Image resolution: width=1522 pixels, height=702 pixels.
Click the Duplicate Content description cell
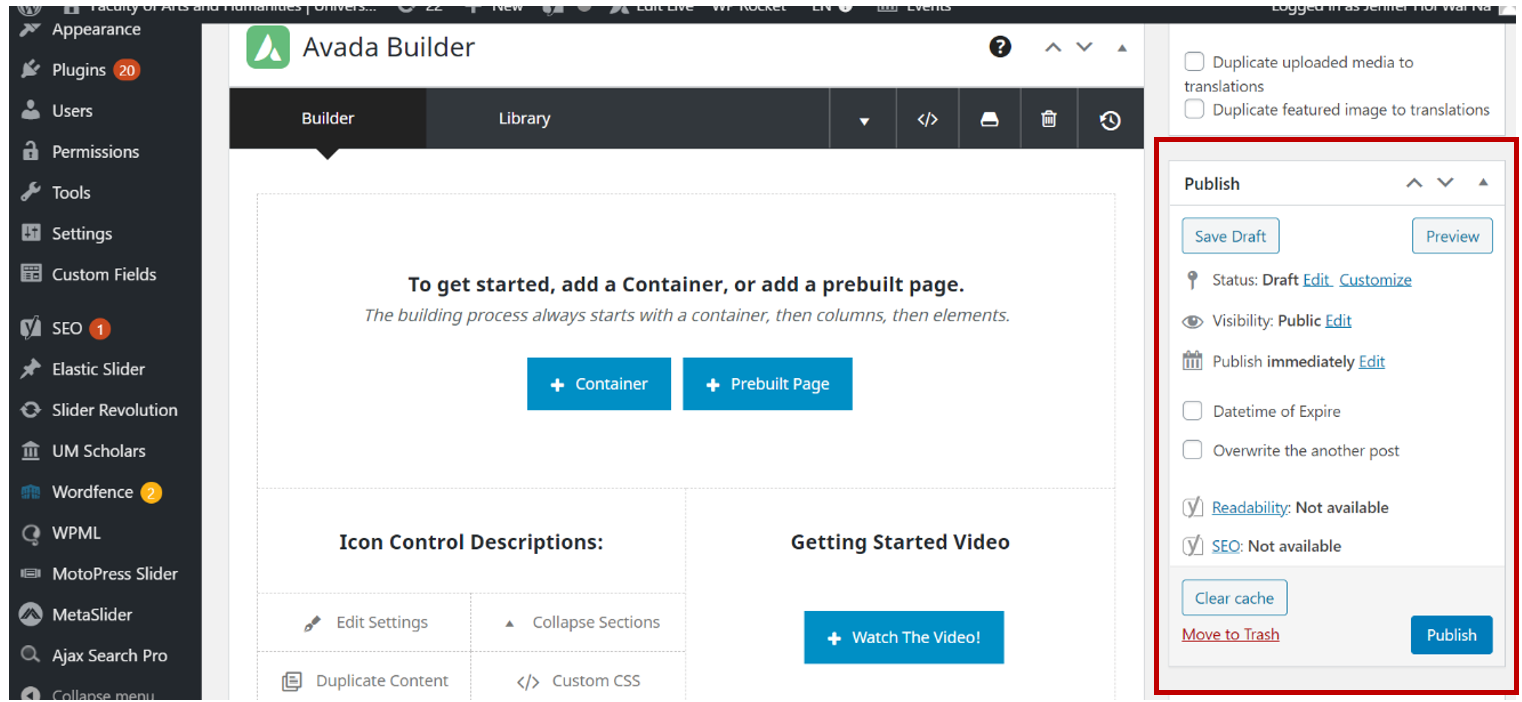point(364,681)
